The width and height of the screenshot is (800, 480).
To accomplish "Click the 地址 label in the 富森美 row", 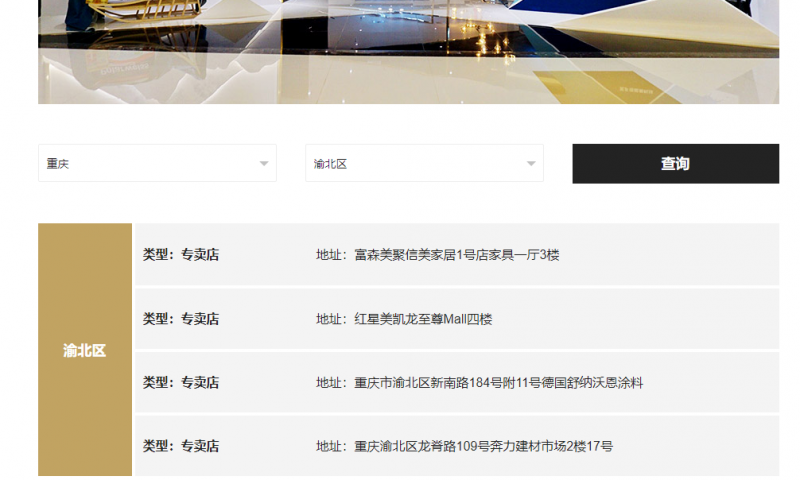I will (x=330, y=255).
